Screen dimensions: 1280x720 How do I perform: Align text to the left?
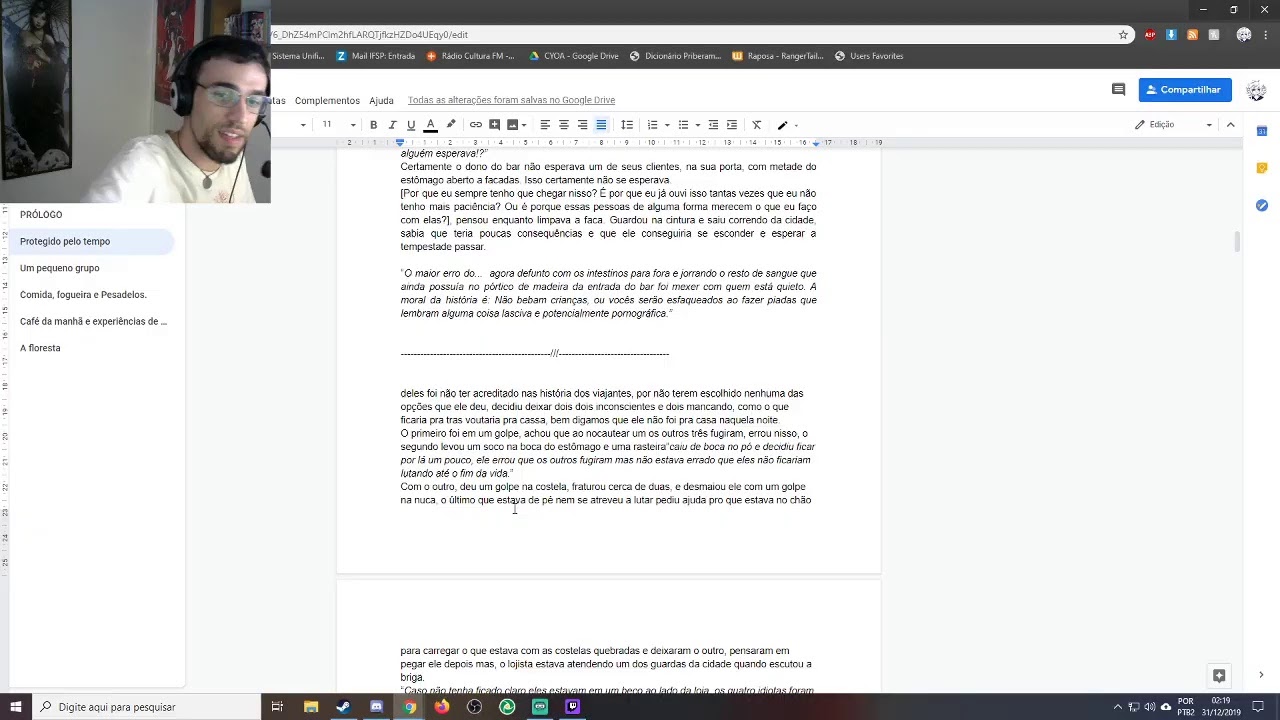pyautogui.click(x=545, y=125)
